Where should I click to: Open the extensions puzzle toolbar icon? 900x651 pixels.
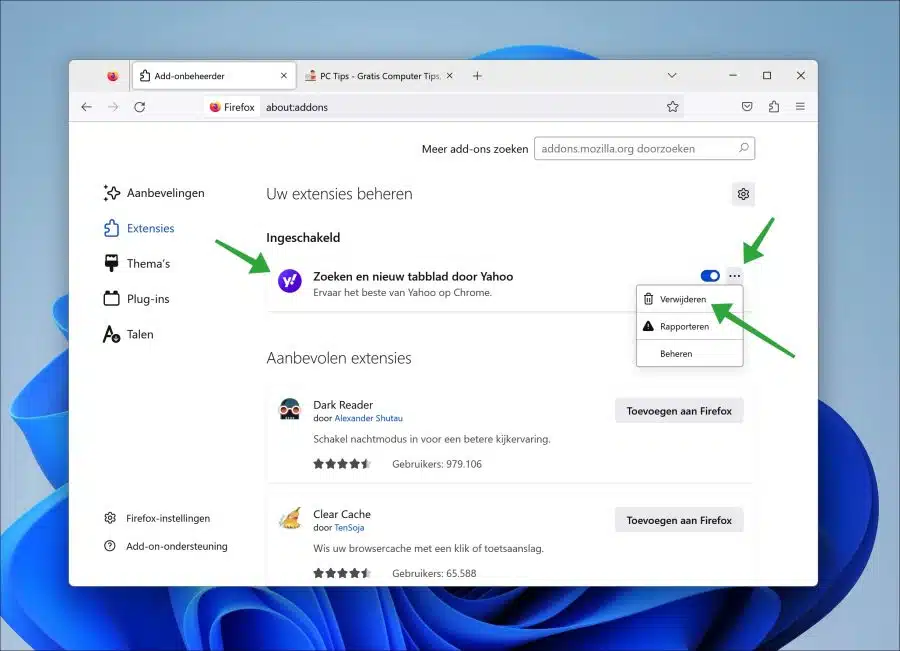[x=774, y=106]
